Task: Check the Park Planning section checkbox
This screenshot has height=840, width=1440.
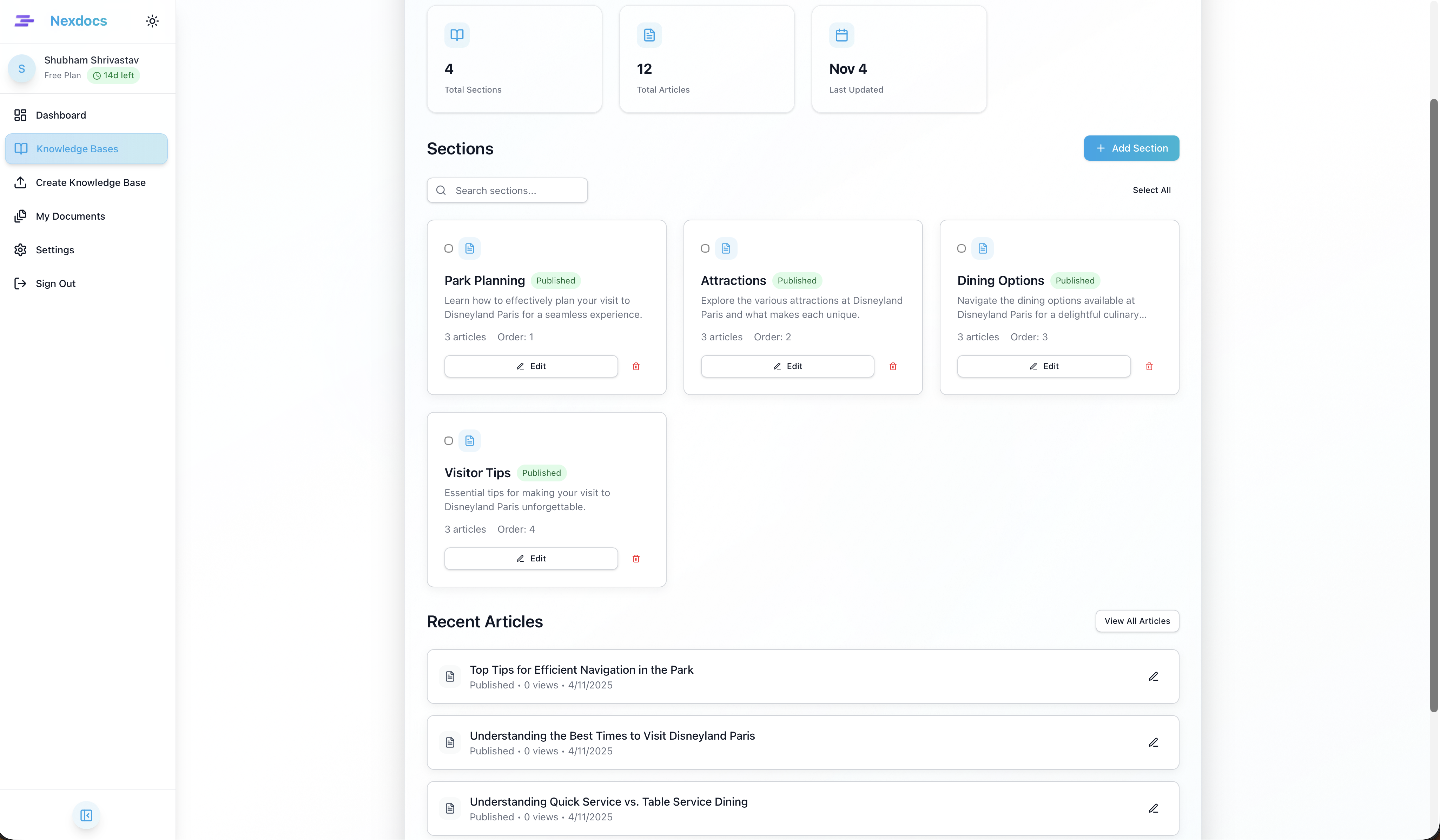Action: (x=449, y=248)
